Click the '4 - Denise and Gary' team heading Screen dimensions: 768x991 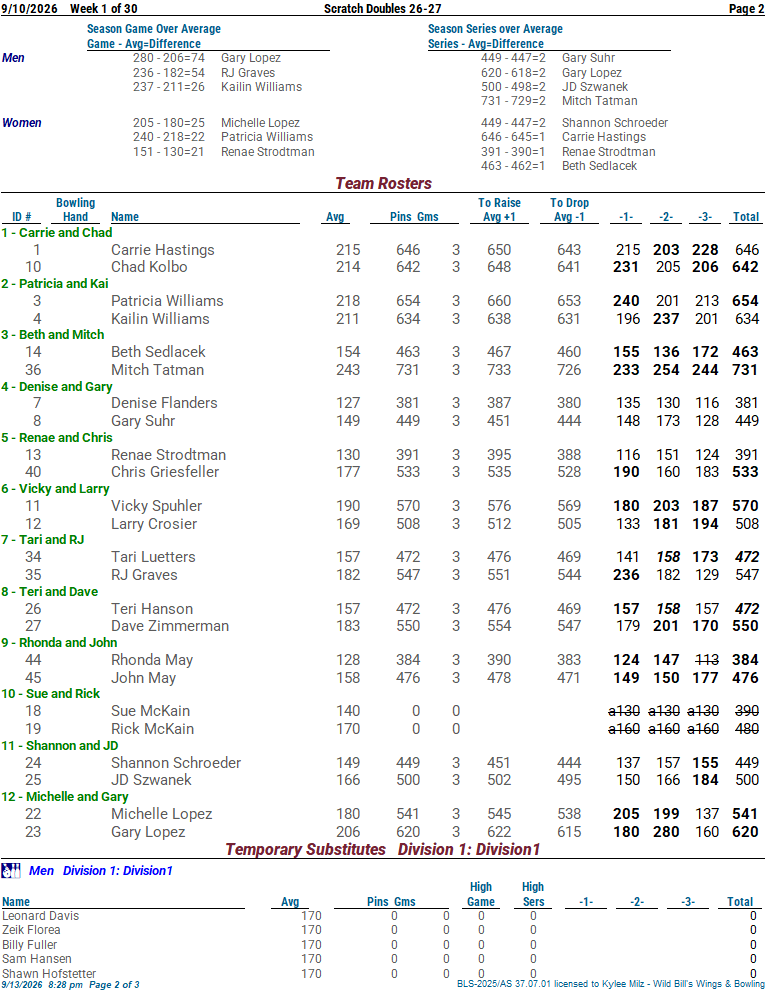[57, 386]
